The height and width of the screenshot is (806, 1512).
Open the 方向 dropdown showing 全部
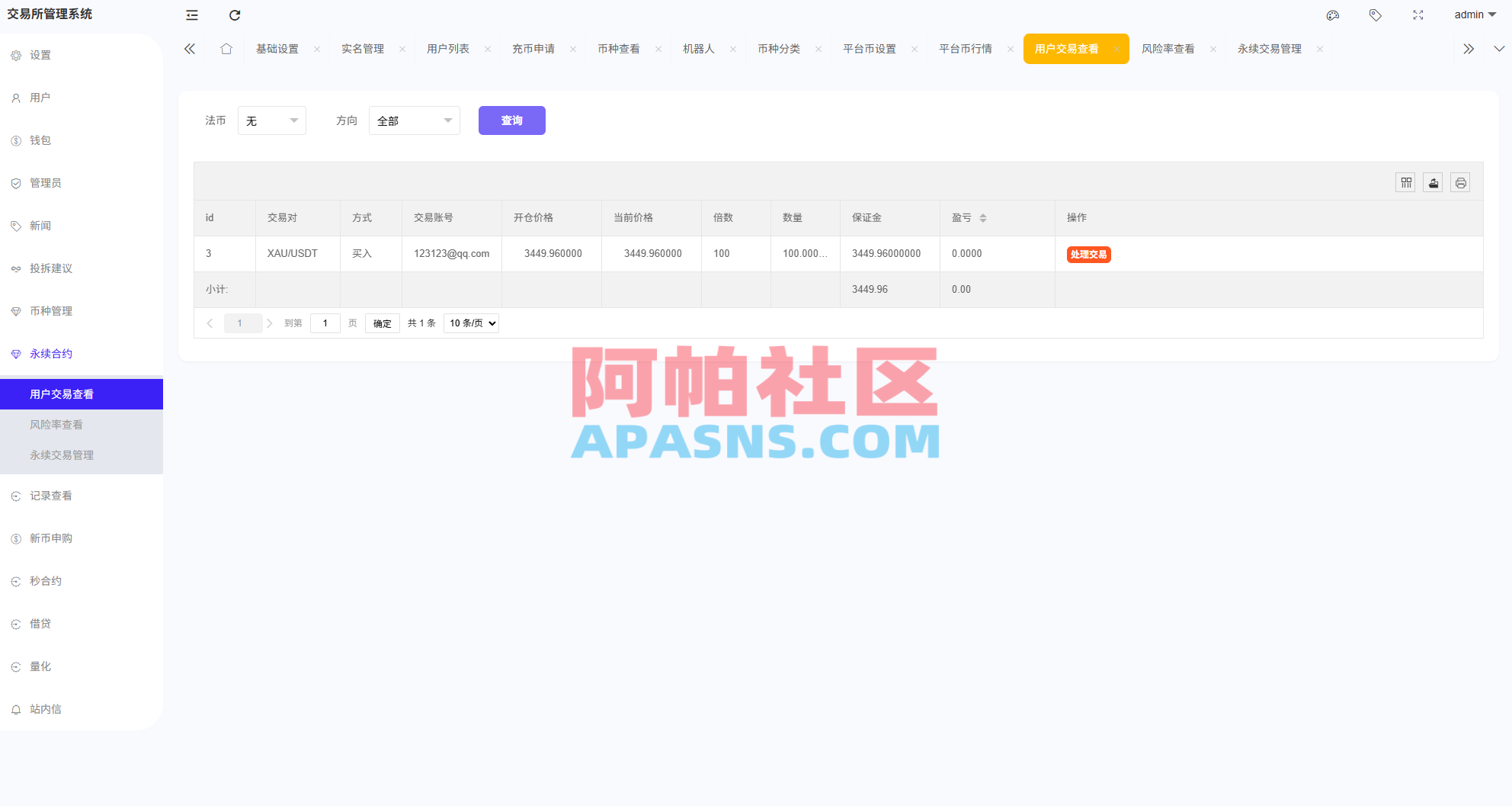point(414,120)
